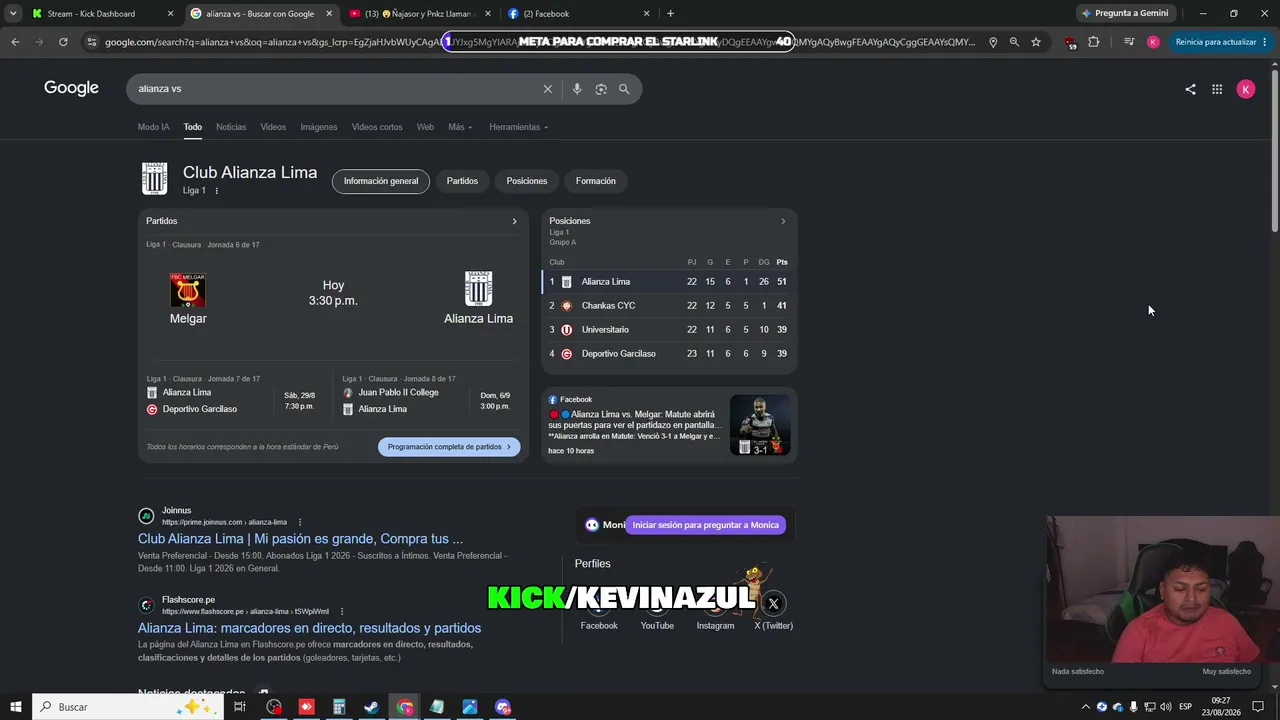Switch to the Imágenes search tab
Image resolution: width=1280 pixels, height=720 pixels.
(319, 127)
